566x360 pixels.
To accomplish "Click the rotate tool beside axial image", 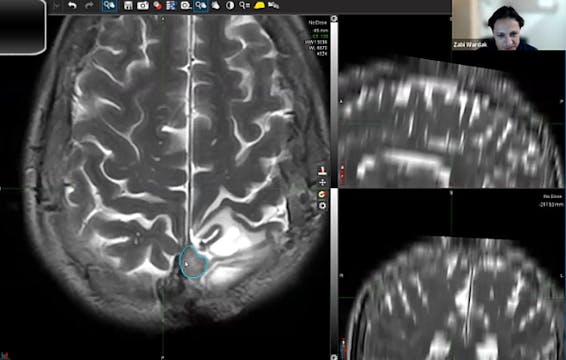I will [x=322, y=195].
